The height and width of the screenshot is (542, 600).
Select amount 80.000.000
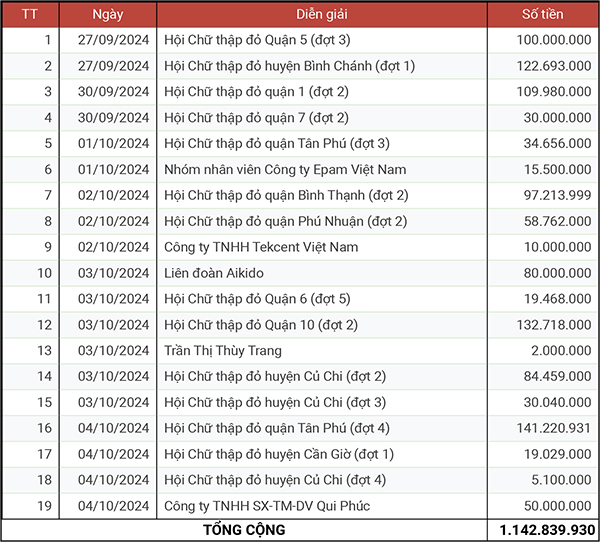[558, 273]
